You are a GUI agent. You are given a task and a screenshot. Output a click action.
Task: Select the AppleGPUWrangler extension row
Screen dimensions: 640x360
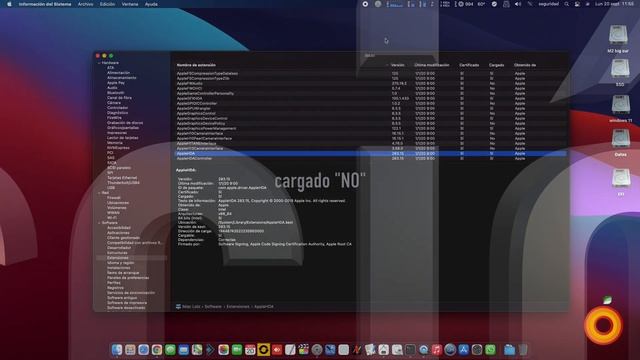[x=371, y=108]
